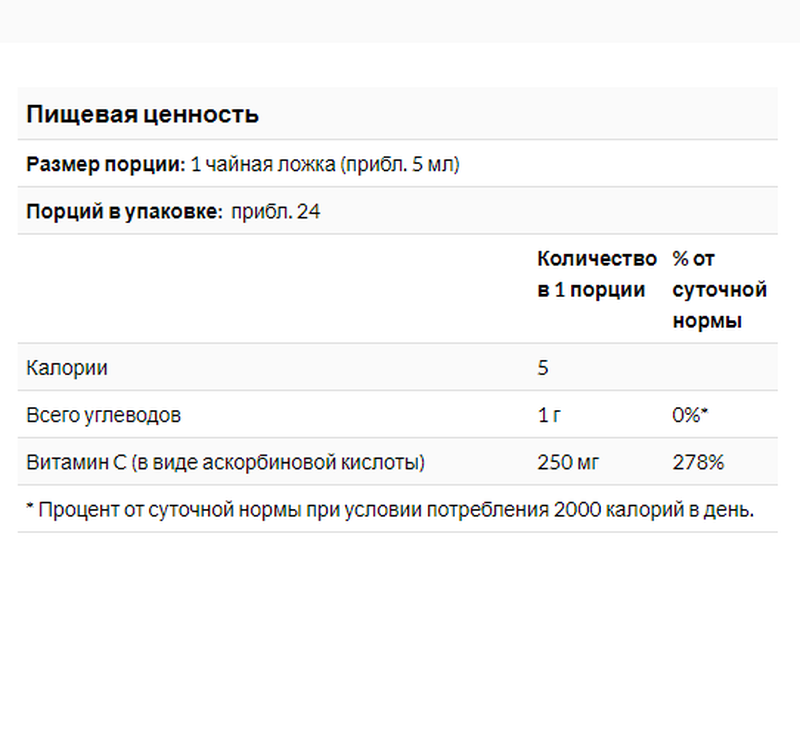
Task: Click the vitamin C amount '250 мг'
Action: (568, 462)
